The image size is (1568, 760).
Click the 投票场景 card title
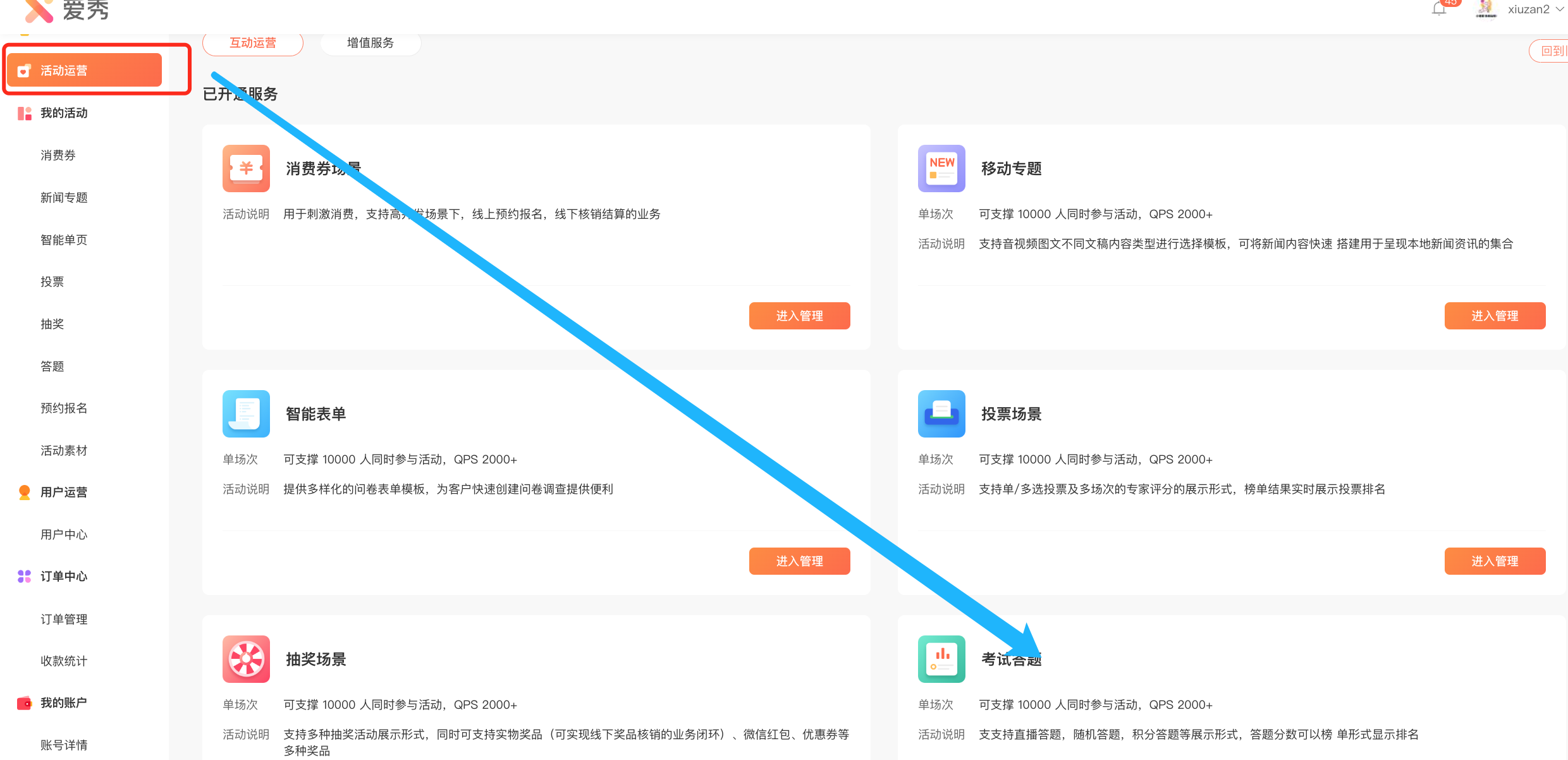pyautogui.click(x=1011, y=414)
